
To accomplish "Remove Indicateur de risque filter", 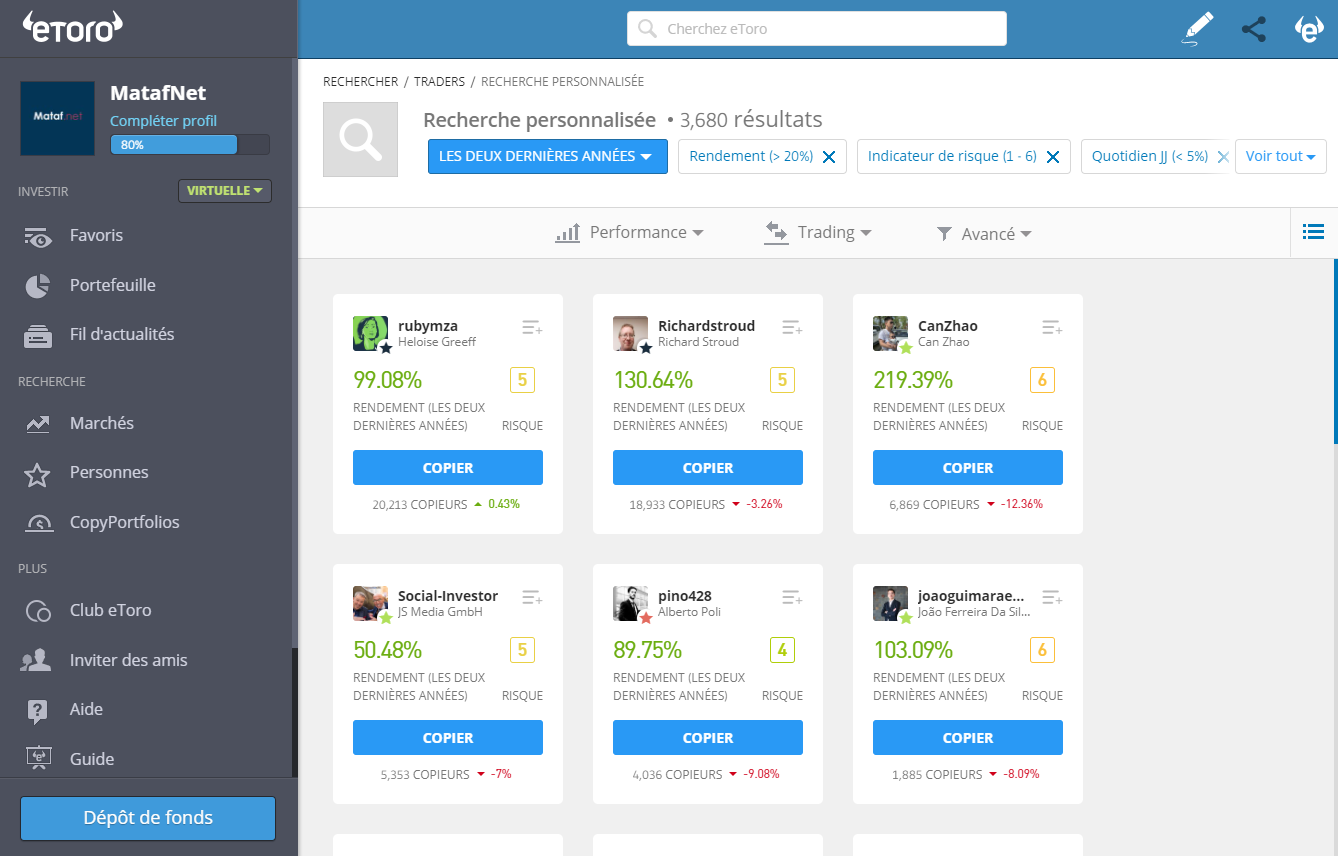I will tap(1052, 157).
